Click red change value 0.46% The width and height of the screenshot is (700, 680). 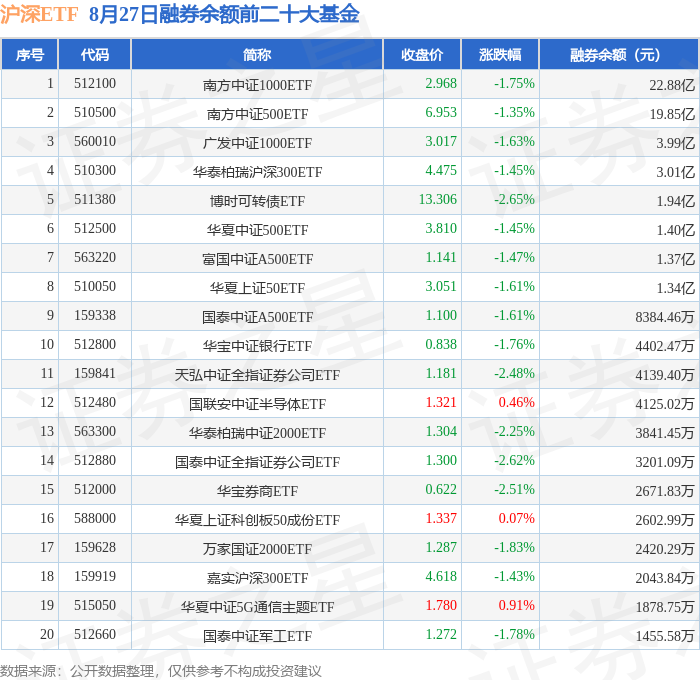coord(516,403)
